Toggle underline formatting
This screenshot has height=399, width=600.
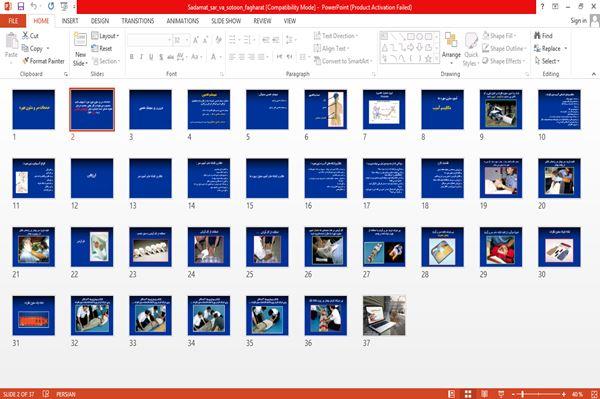[x=151, y=57]
